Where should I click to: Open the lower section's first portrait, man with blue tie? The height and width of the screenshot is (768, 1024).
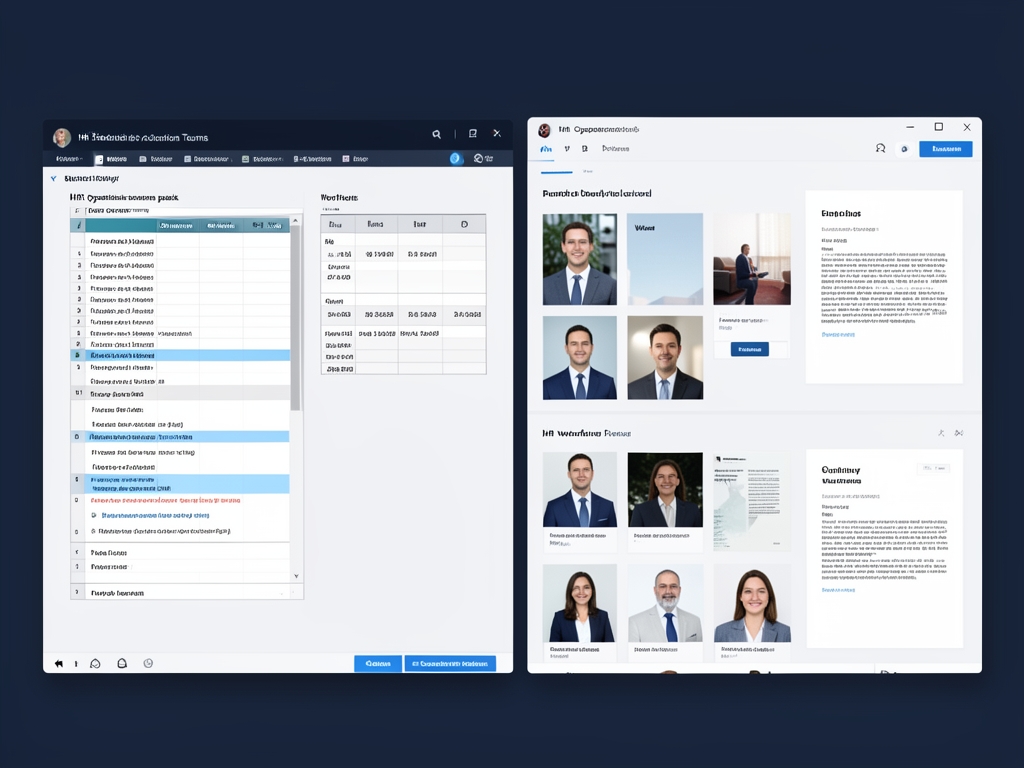pyautogui.click(x=579, y=490)
